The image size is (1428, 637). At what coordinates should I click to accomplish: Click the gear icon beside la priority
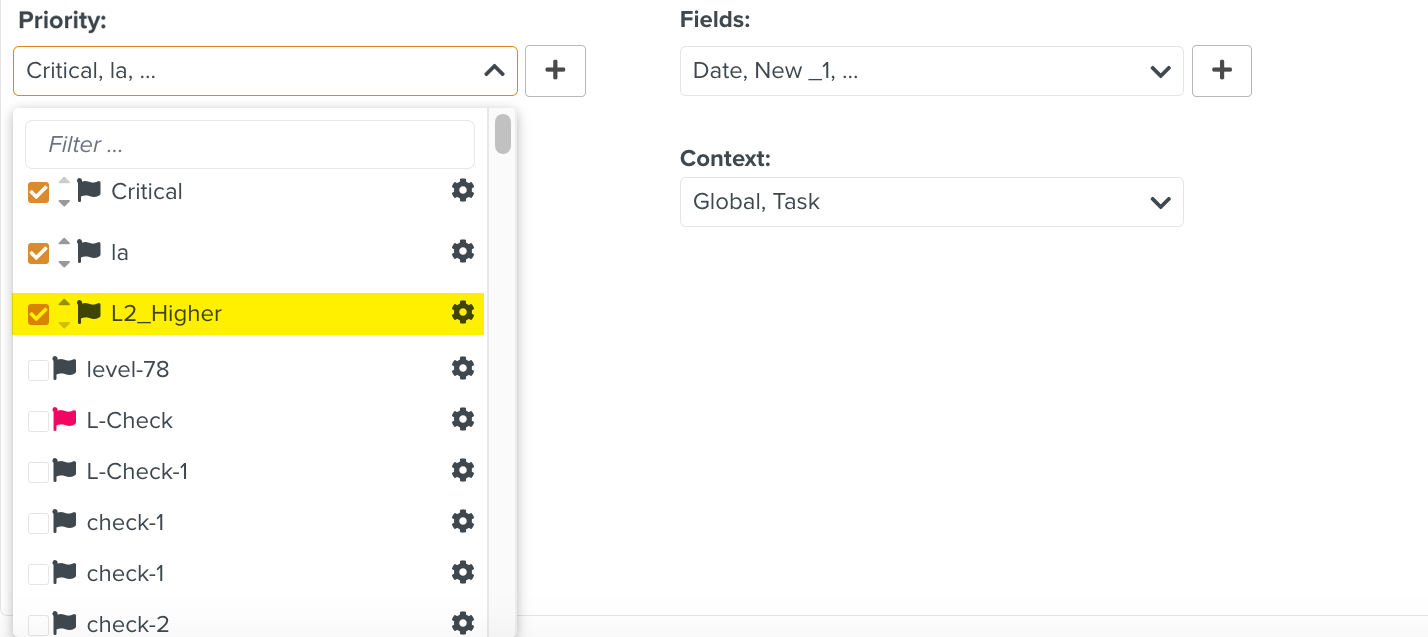(x=462, y=251)
